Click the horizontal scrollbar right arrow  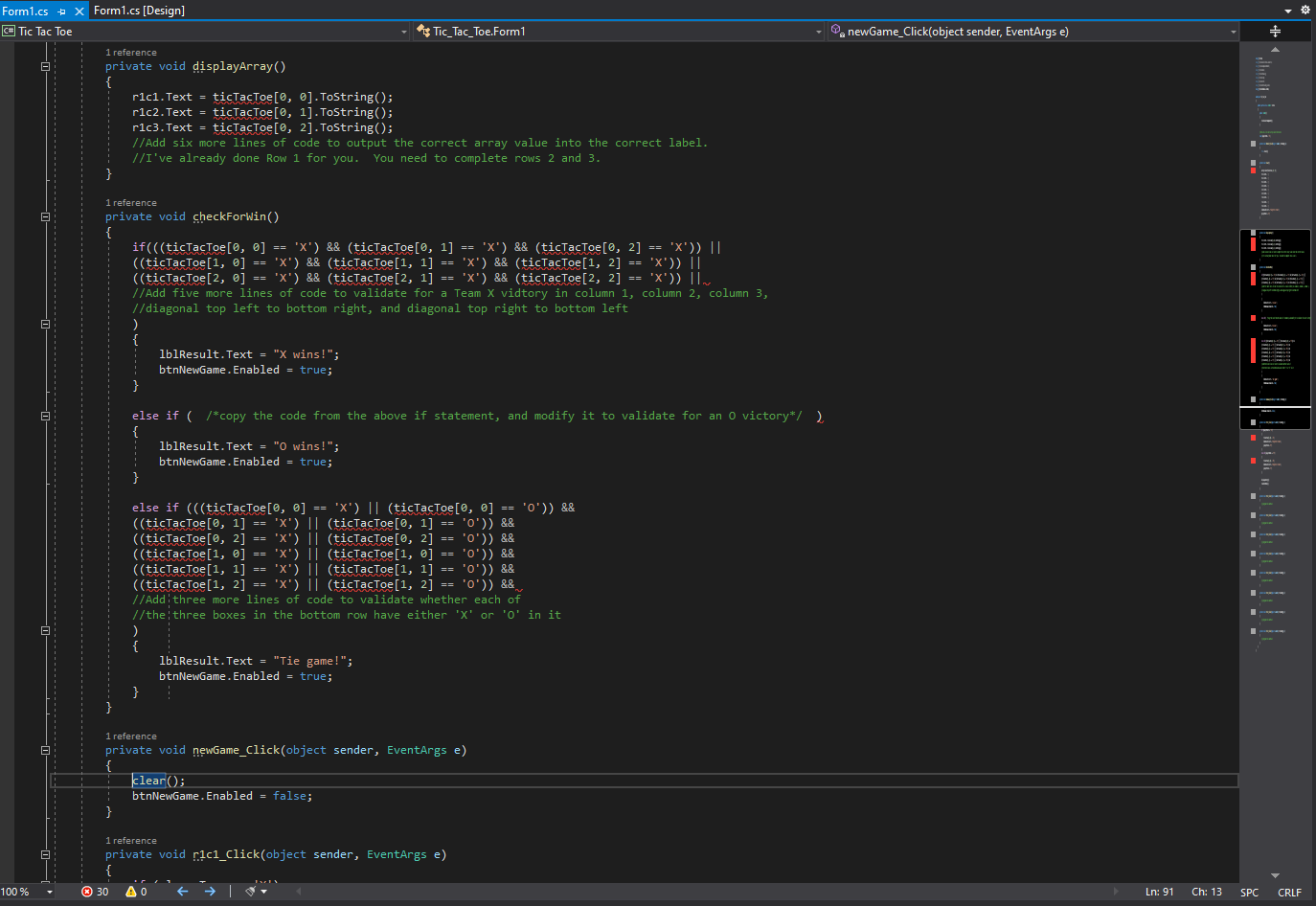click(1116, 892)
